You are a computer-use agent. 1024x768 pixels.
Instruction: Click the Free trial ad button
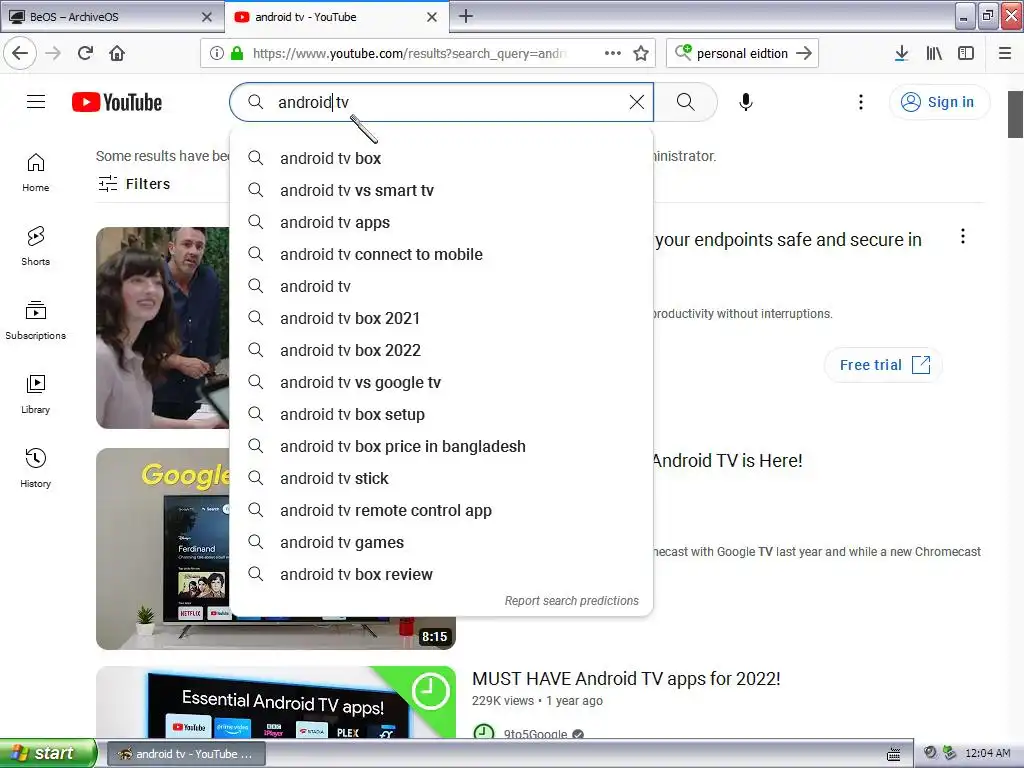click(x=884, y=365)
